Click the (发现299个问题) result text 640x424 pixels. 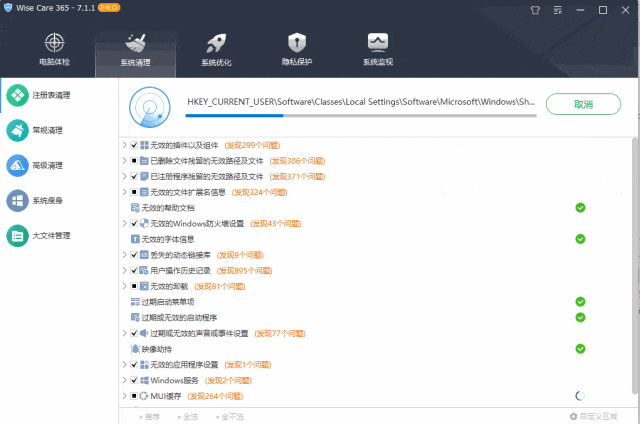click(x=252, y=145)
